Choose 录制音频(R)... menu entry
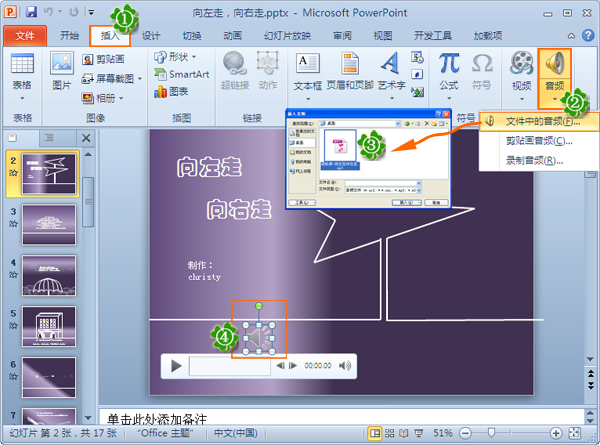 (539, 161)
